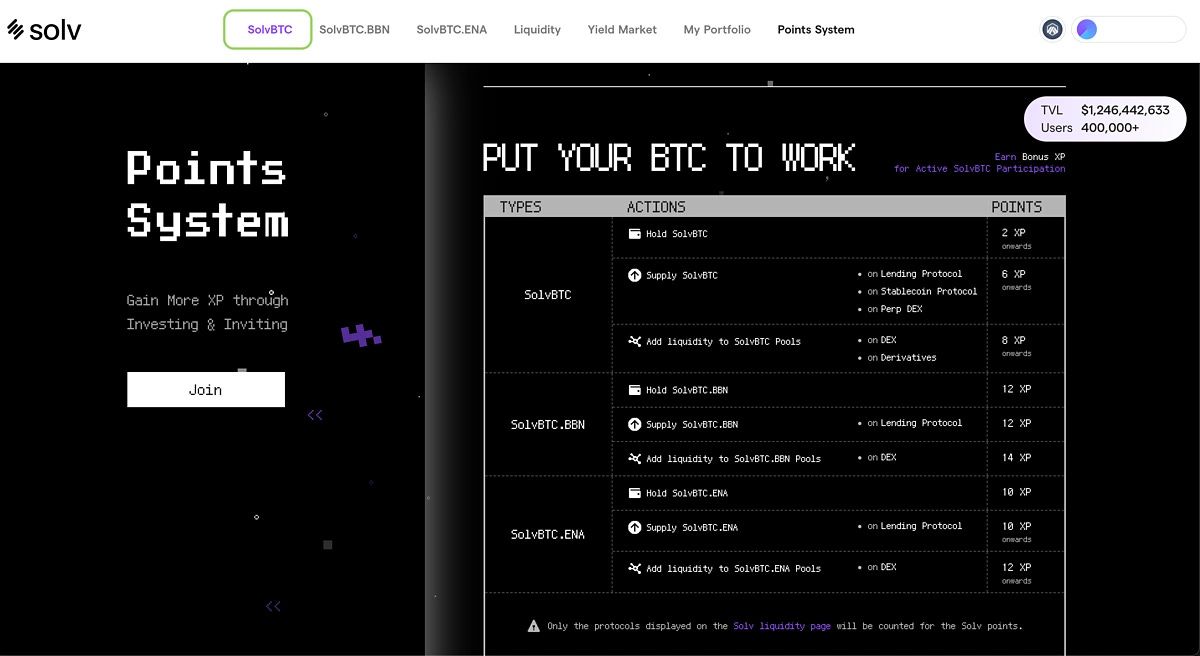Go to the Yield Market tab
The height and width of the screenshot is (656, 1200).
coord(622,30)
